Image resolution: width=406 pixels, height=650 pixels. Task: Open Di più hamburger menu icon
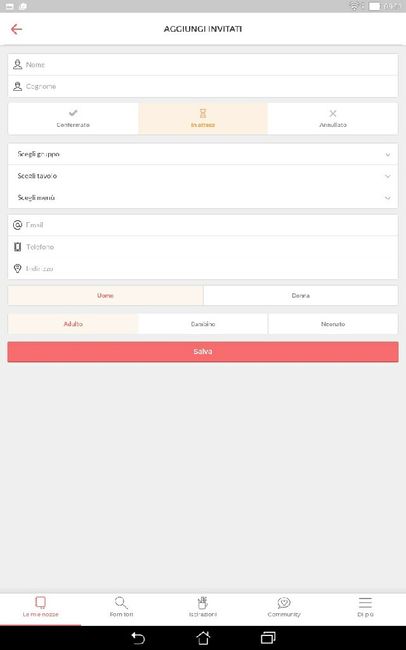(365, 602)
